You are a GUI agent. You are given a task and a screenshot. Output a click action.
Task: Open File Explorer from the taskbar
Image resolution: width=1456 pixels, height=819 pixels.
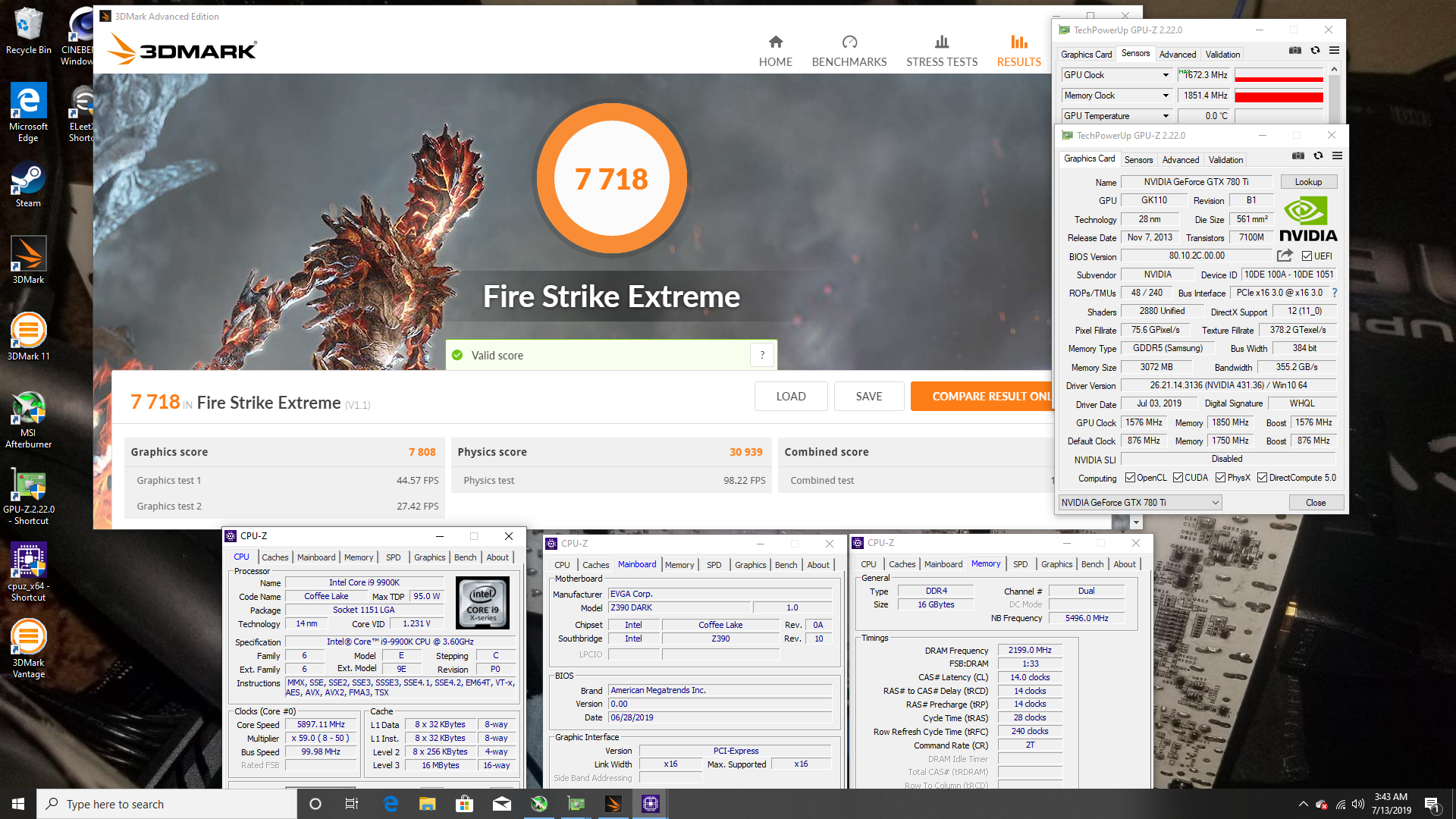click(428, 804)
